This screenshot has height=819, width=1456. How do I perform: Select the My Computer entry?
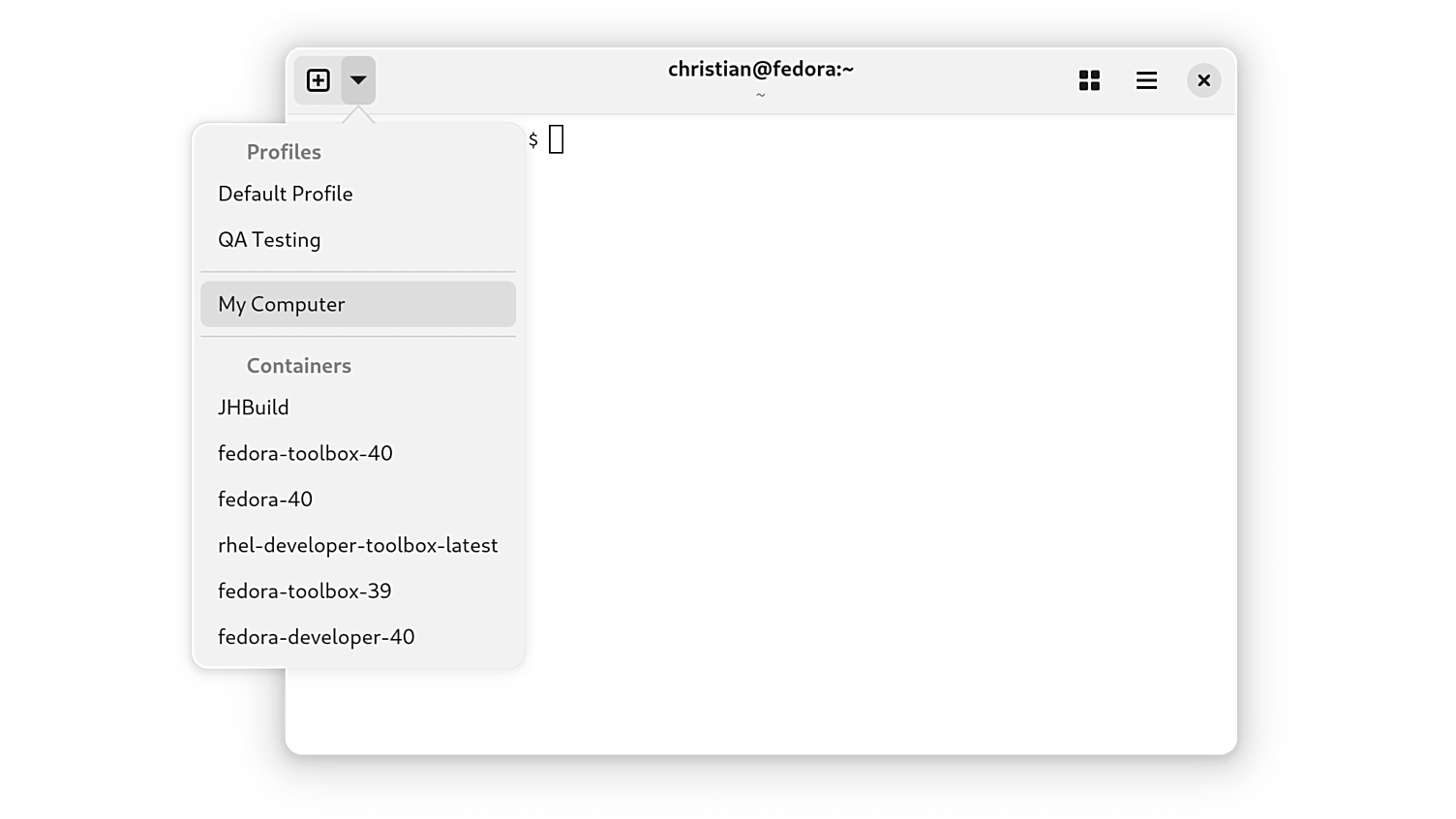358,304
